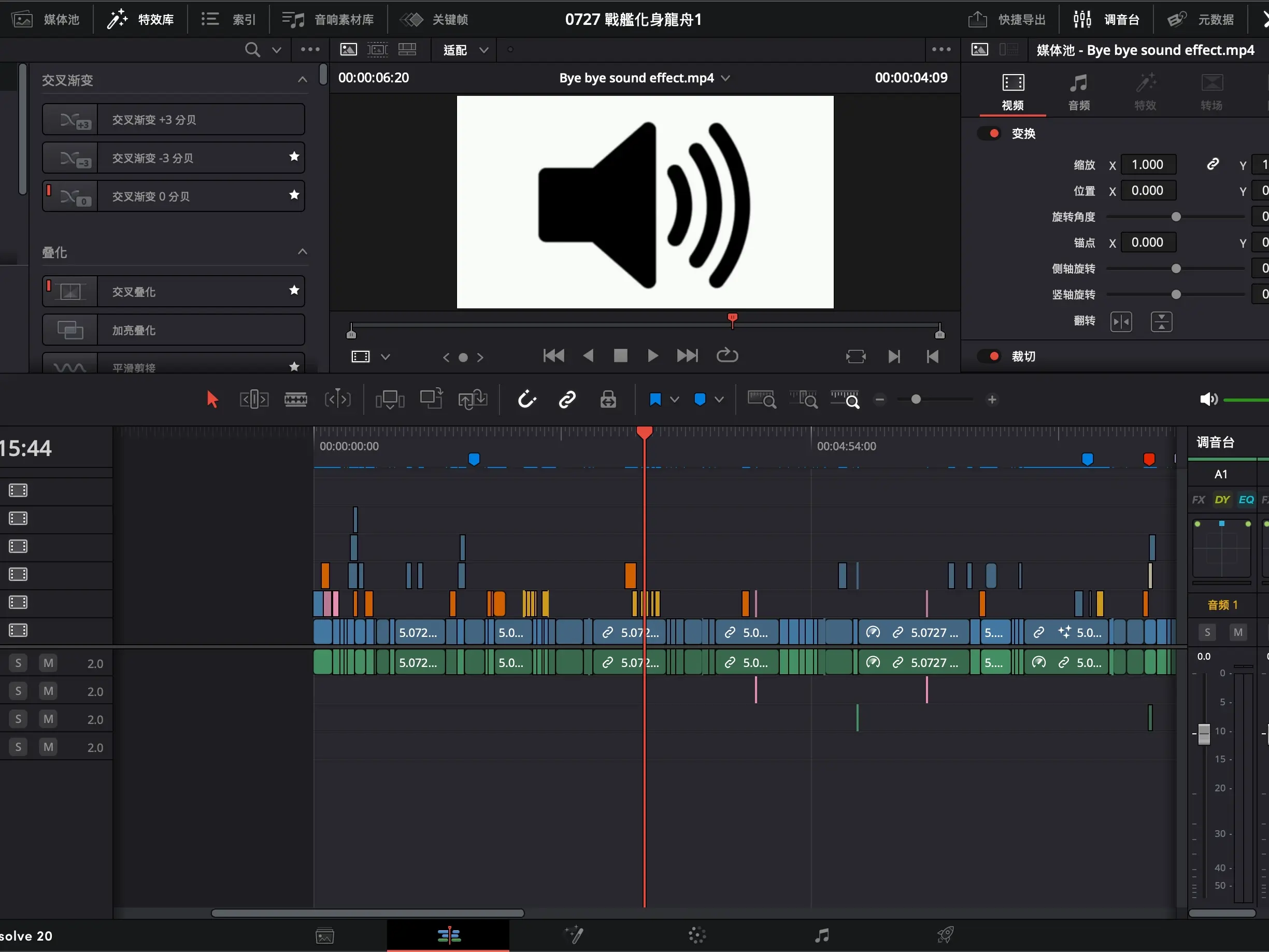1269x952 pixels.
Task: Click the position lock icon in toolbar
Action: tap(608, 400)
